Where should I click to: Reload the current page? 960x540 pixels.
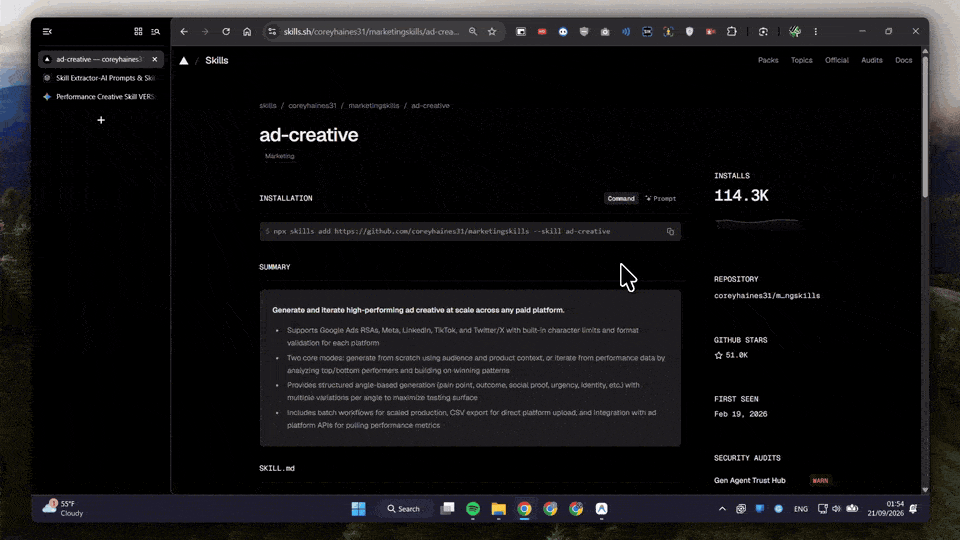226,31
